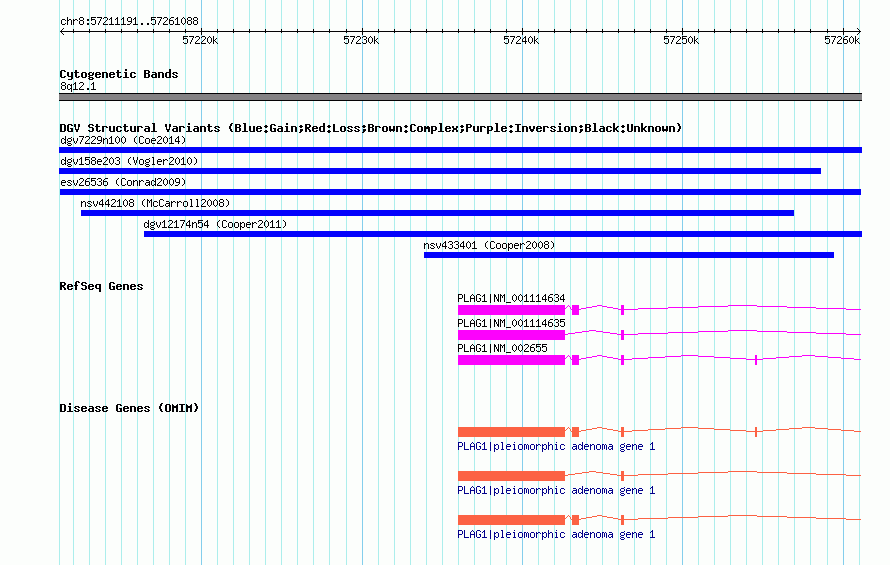Click the 57240k ruler tick label
The image size is (890, 565).
pyautogui.click(x=521, y=40)
